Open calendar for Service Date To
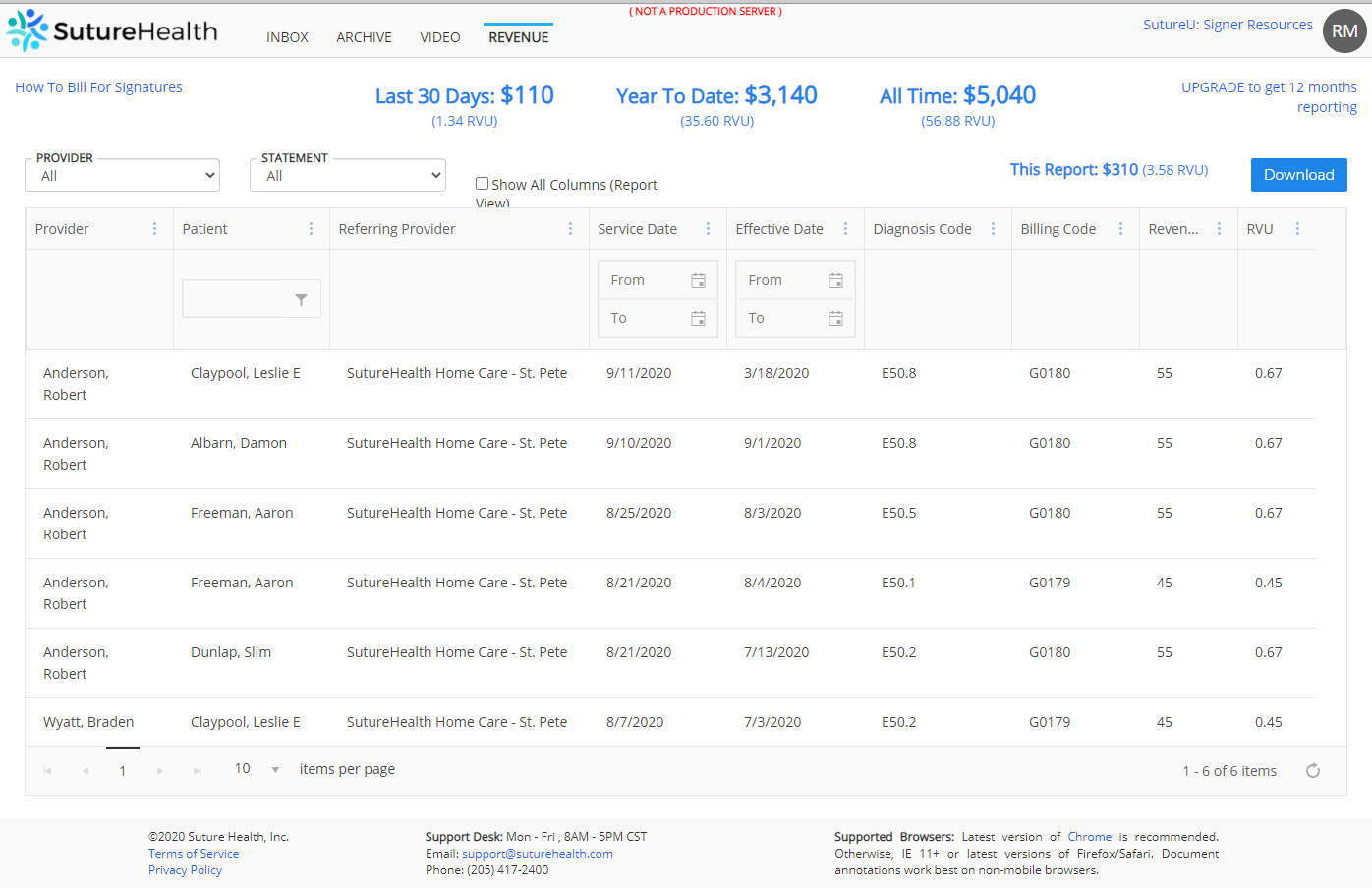The image size is (1372, 892). tap(698, 318)
